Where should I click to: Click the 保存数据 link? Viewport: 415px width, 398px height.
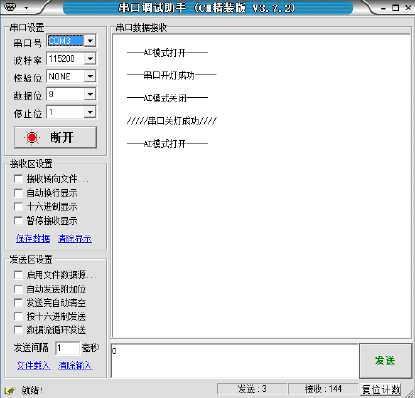(33, 238)
